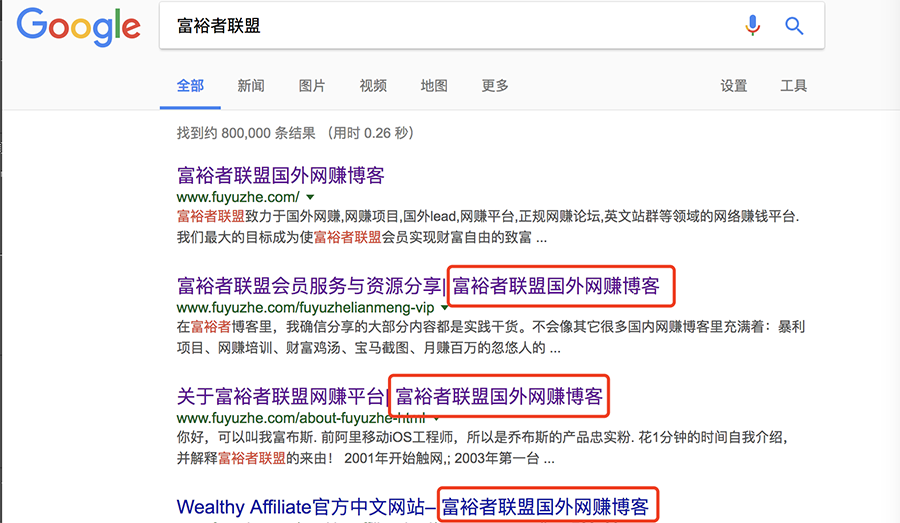
Task: Switch to the 图片 tab
Action: point(312,86)
